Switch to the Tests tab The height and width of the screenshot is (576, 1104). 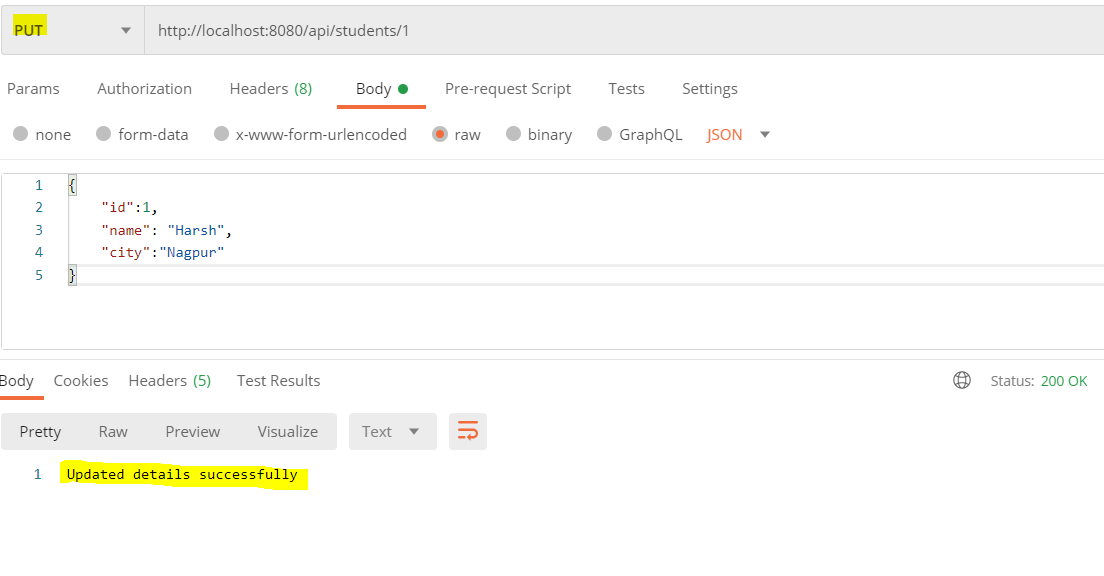[626, 89]
